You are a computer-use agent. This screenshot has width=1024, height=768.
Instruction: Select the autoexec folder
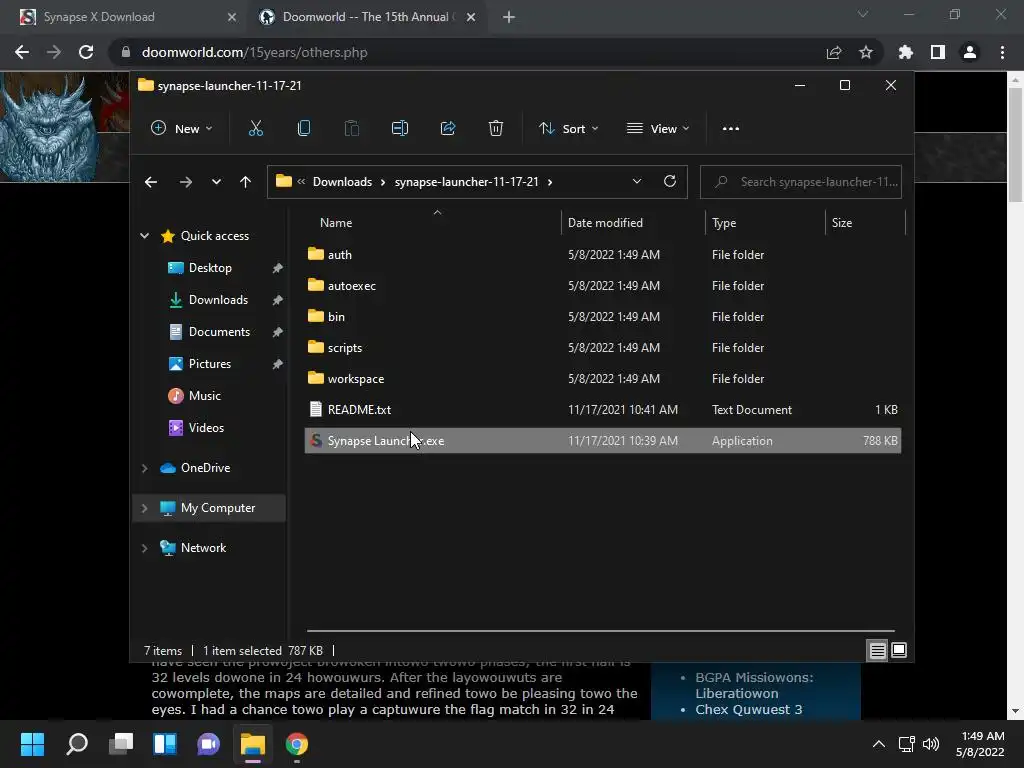coord(602,285)
